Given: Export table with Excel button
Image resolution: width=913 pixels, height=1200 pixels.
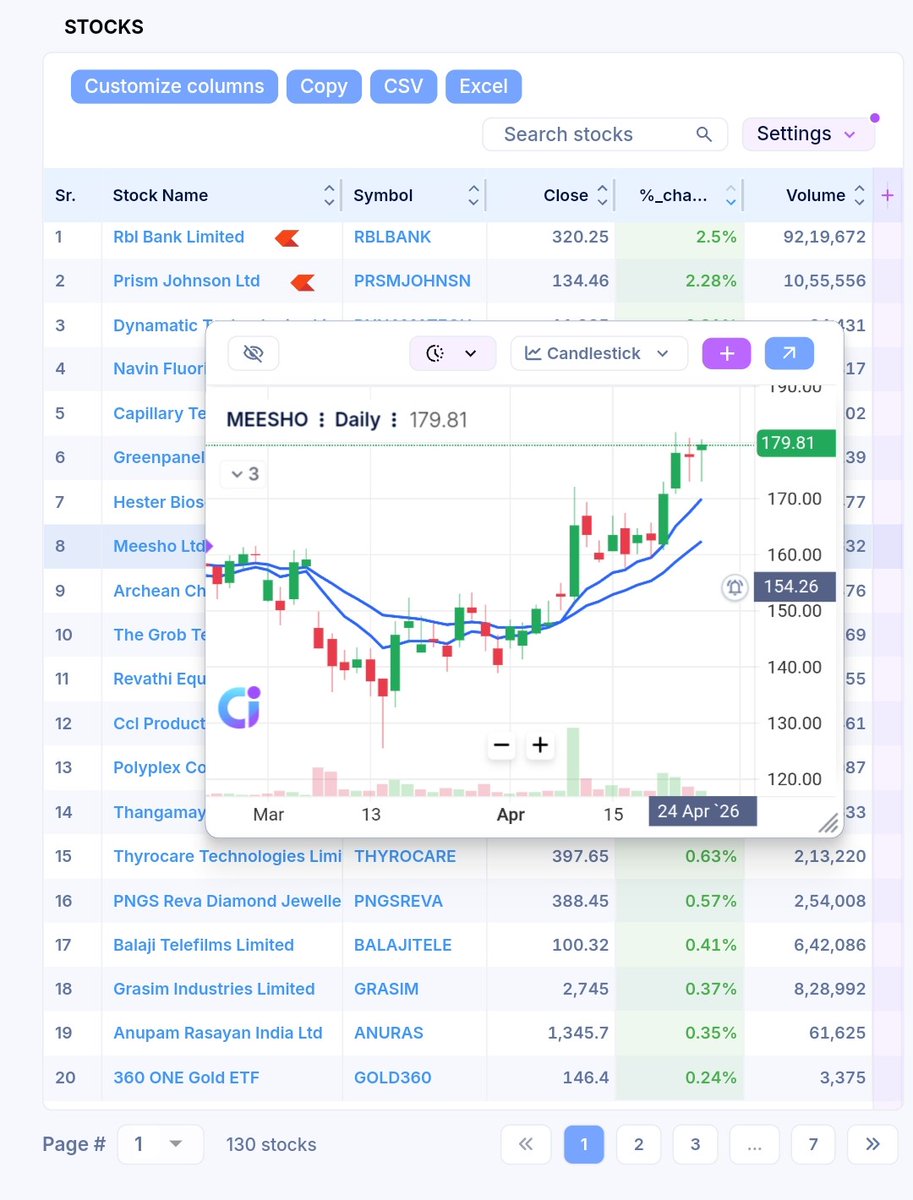Looking at the screenshot, I should [484, 86].
